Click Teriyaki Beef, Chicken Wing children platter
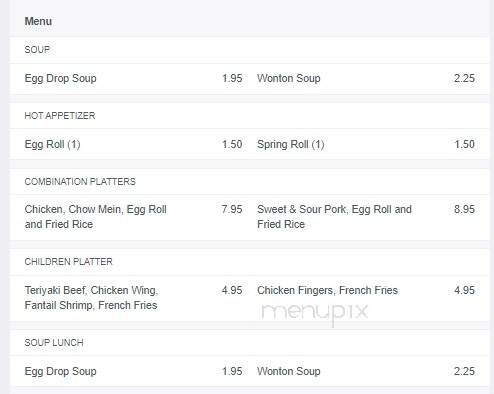This screenshot has height=394, width=494. point(91,298)
